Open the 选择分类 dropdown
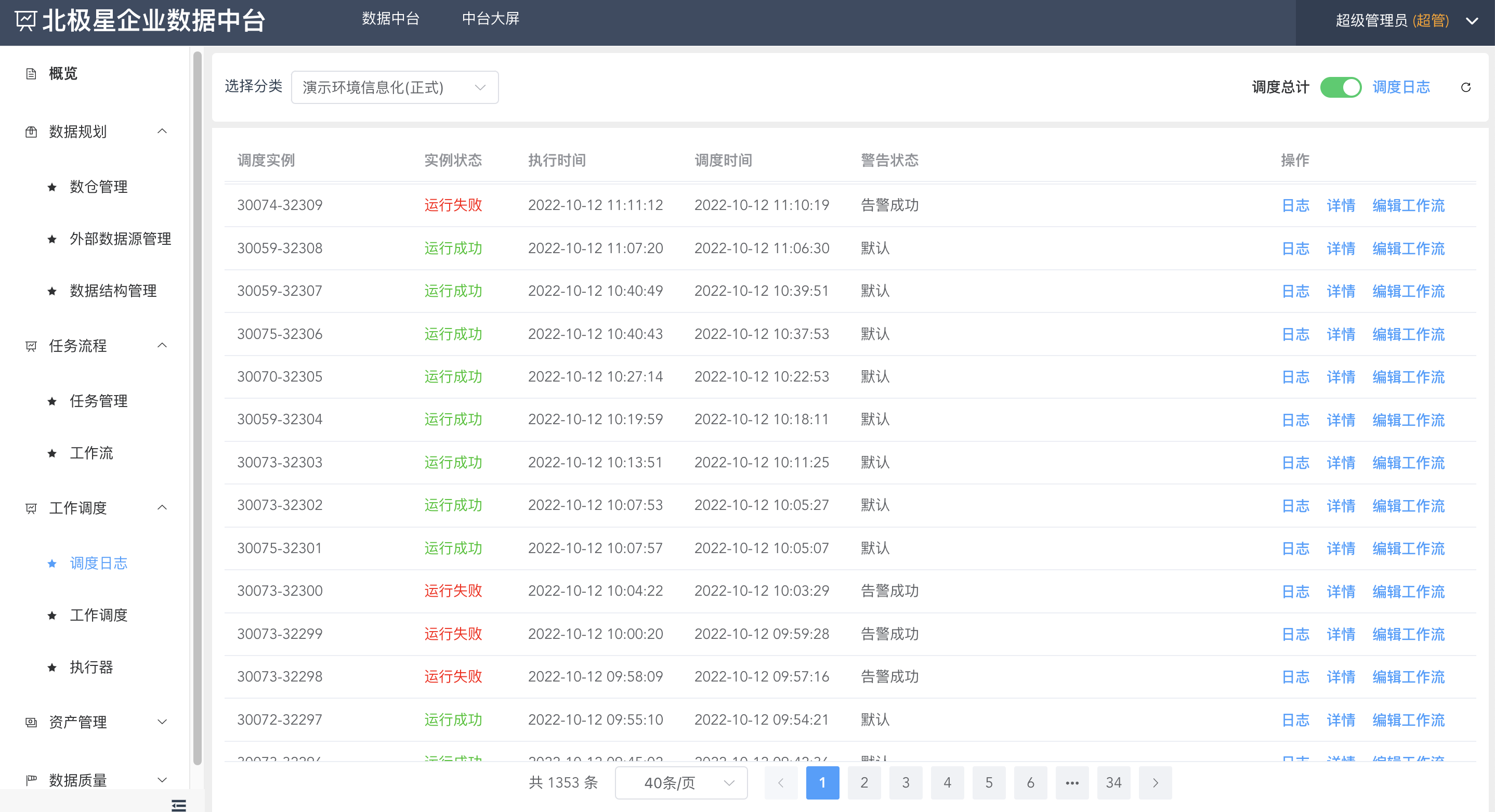 (395, 87)
